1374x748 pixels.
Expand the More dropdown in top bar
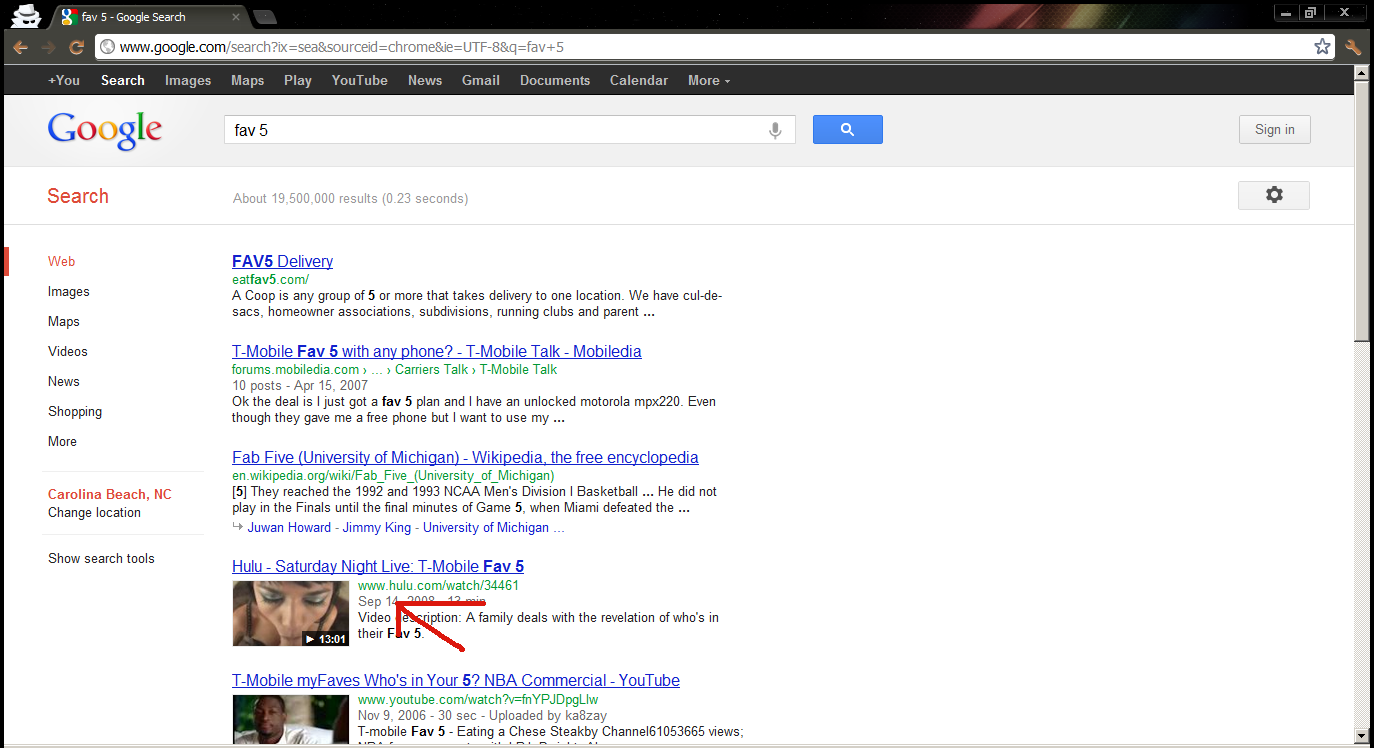[x=708, y=80]
